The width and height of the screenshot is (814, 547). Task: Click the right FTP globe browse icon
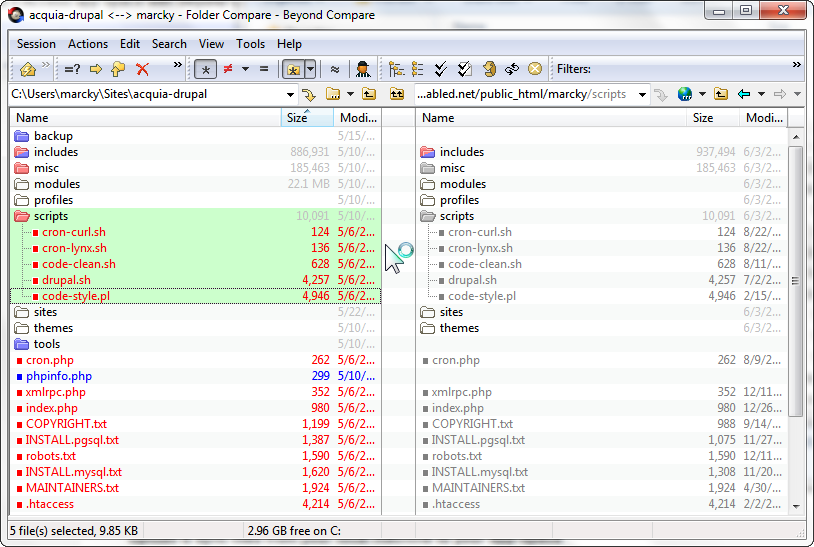tap(685, 94)
